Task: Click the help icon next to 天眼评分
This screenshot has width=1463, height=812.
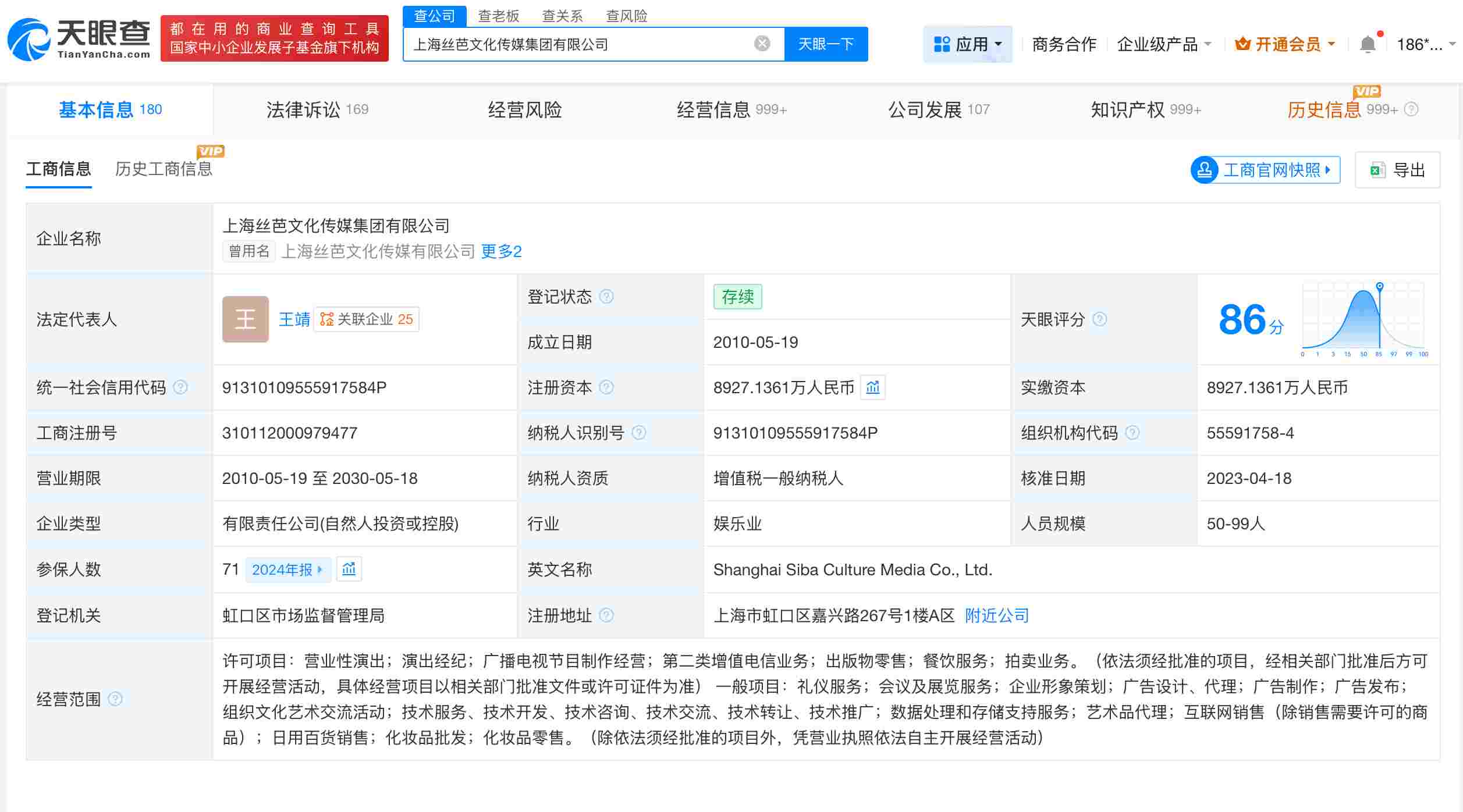Action: pyautogui.click(x=1099, y=319)
